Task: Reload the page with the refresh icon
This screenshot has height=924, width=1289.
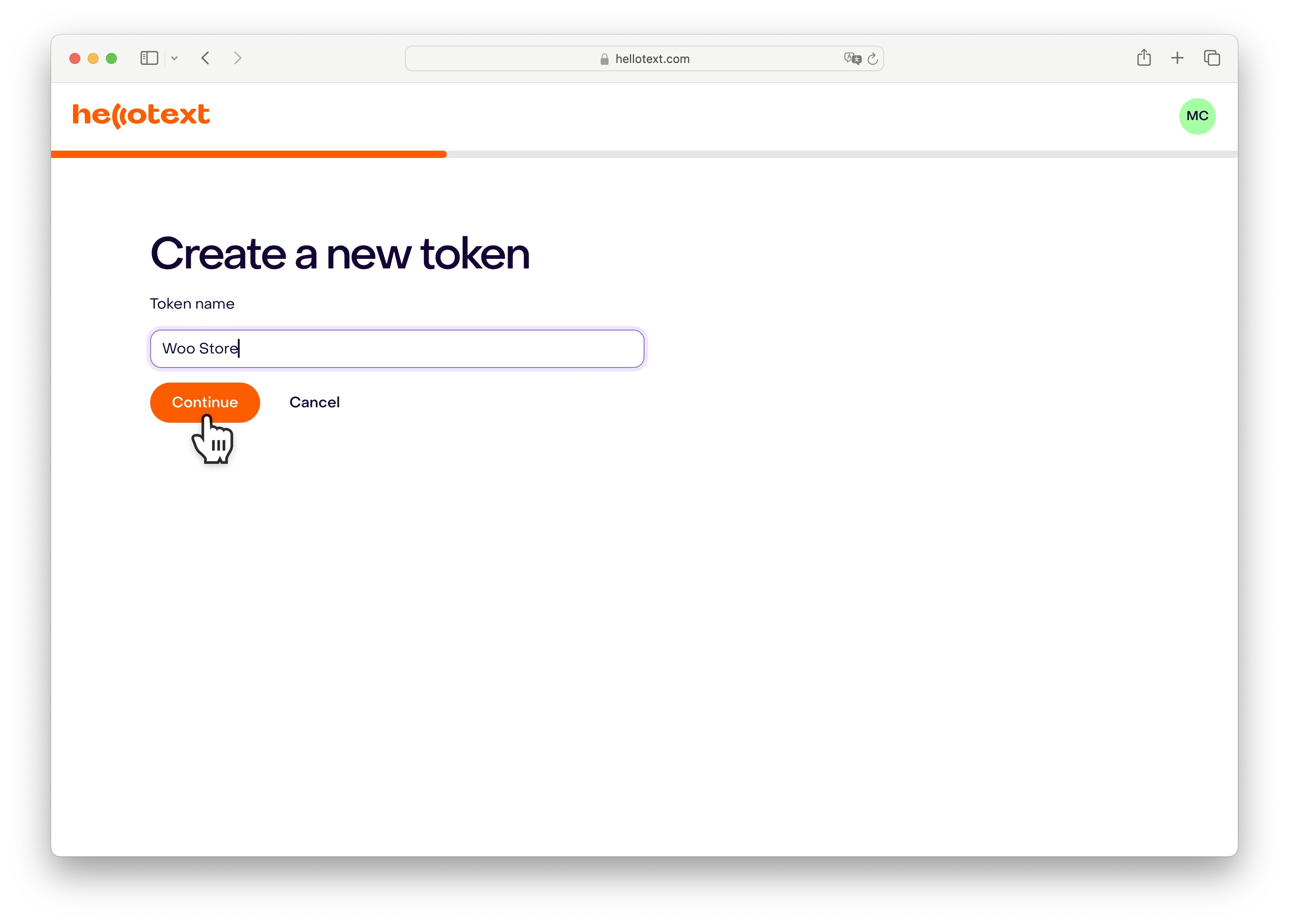Action: [873, 58]
